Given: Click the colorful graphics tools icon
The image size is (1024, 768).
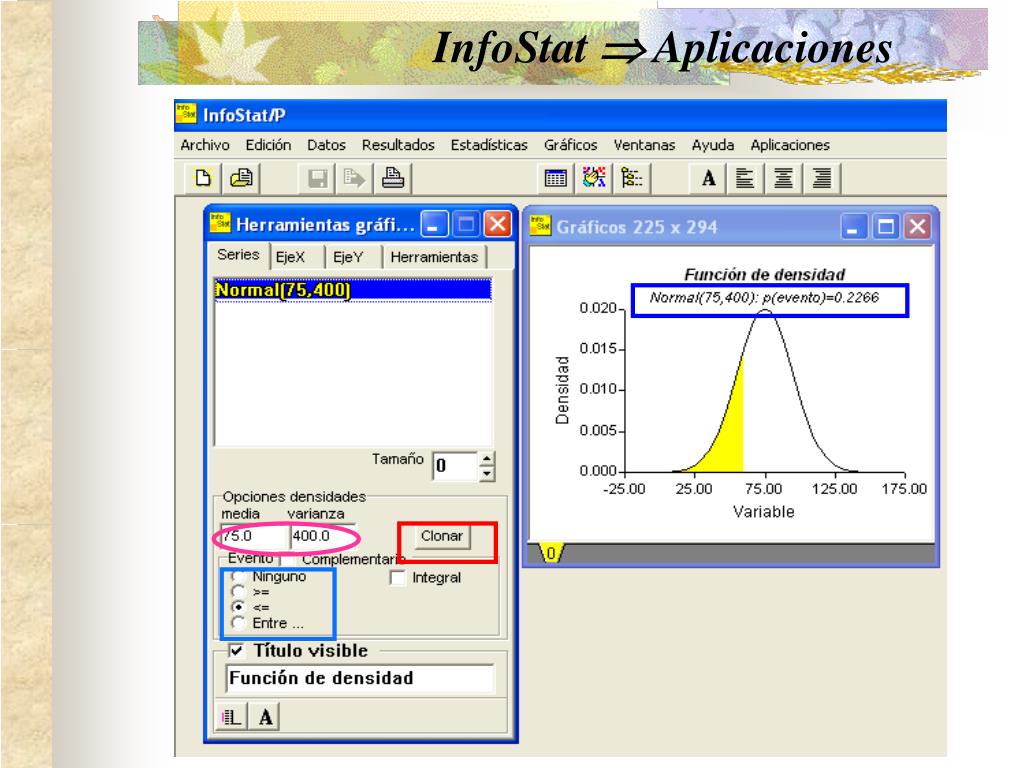Looking at the screenshot, I should tap(594, 178).
